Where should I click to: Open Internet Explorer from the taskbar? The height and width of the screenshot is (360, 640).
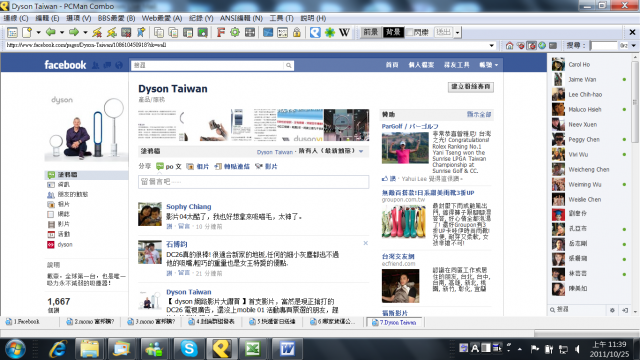coord(58,349)
